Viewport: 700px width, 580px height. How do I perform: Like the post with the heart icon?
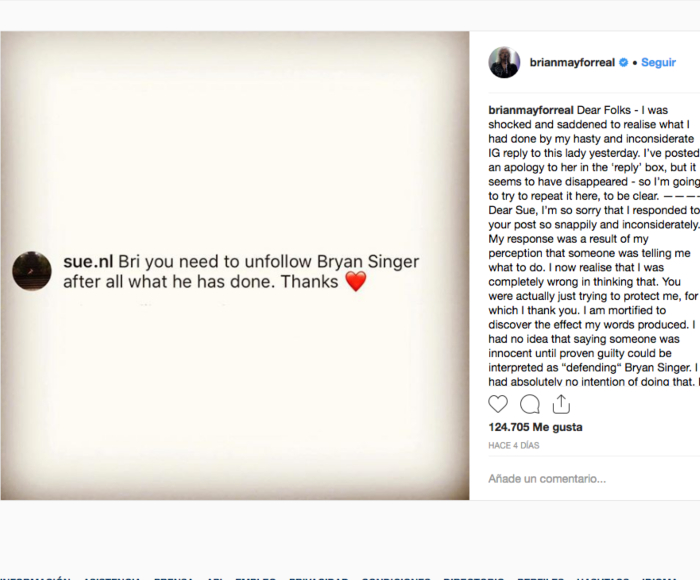[498, 404]
